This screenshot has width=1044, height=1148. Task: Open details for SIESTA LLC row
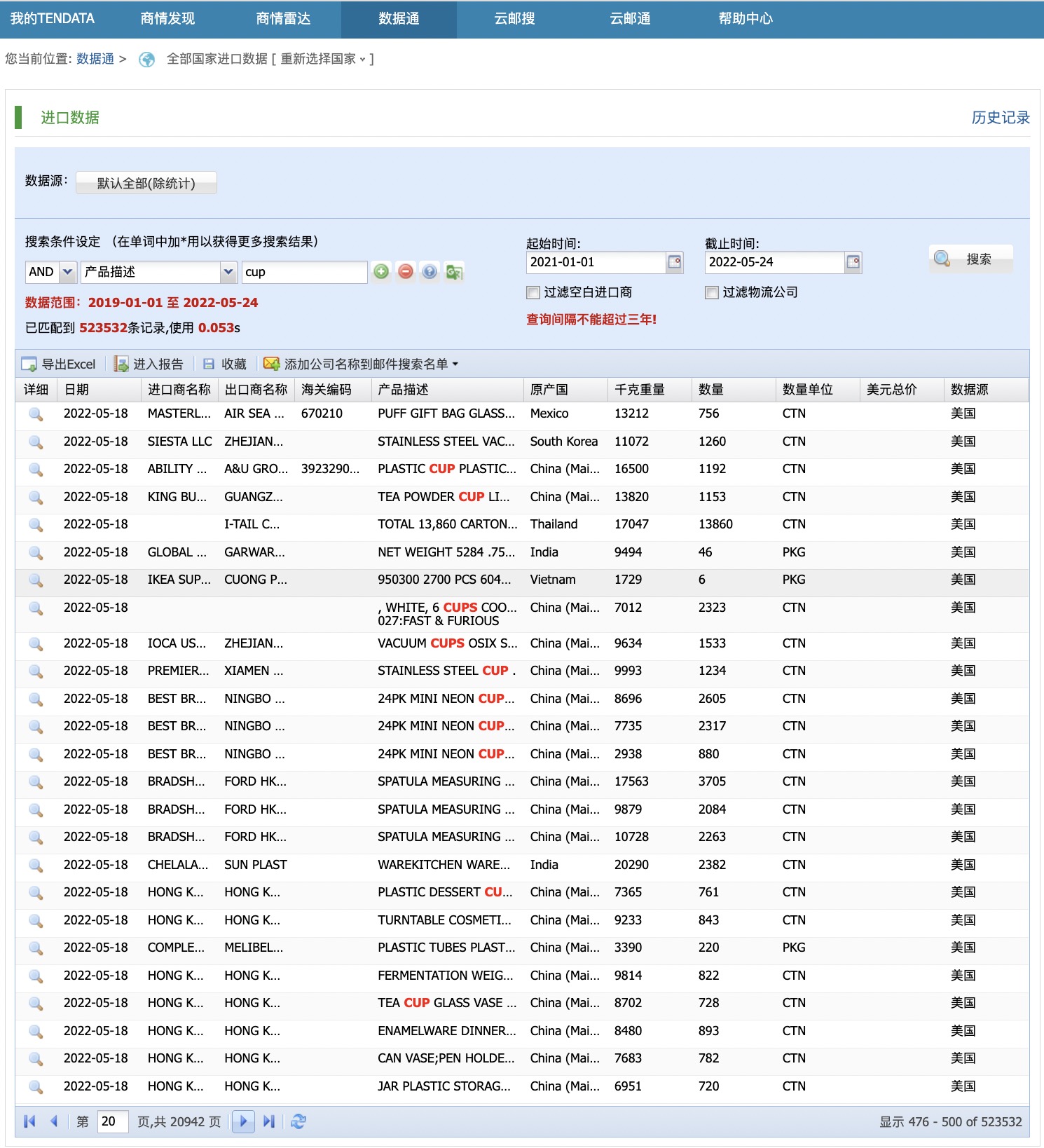pos(36,442)
